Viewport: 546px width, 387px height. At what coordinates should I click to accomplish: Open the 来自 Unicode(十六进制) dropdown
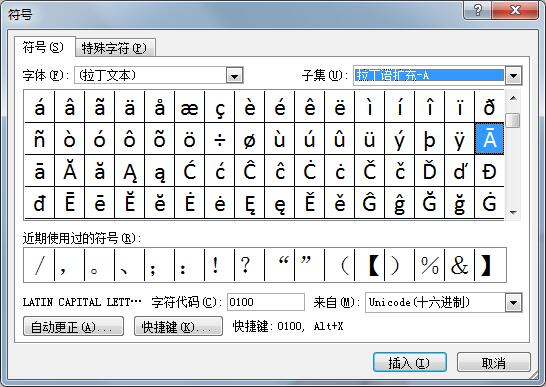click(513, 302)
